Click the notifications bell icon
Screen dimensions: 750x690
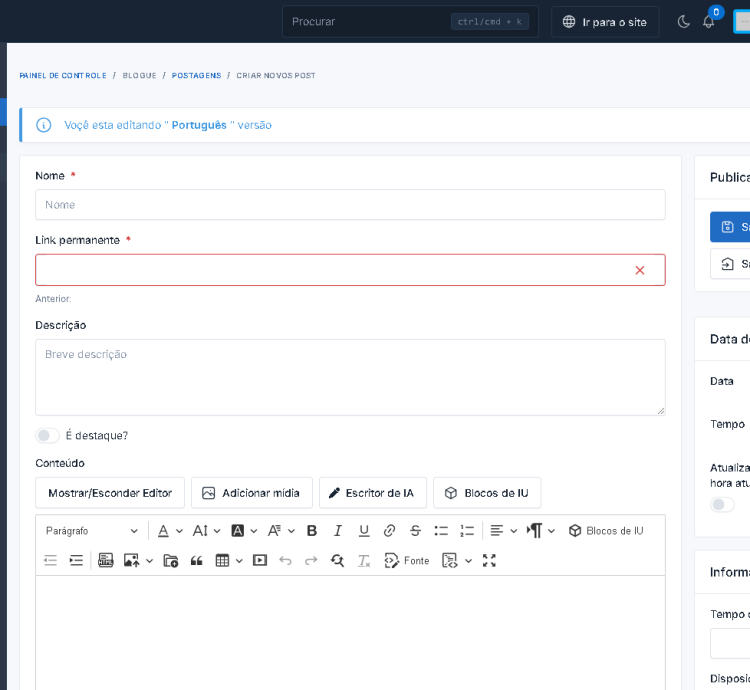point(708,22)
